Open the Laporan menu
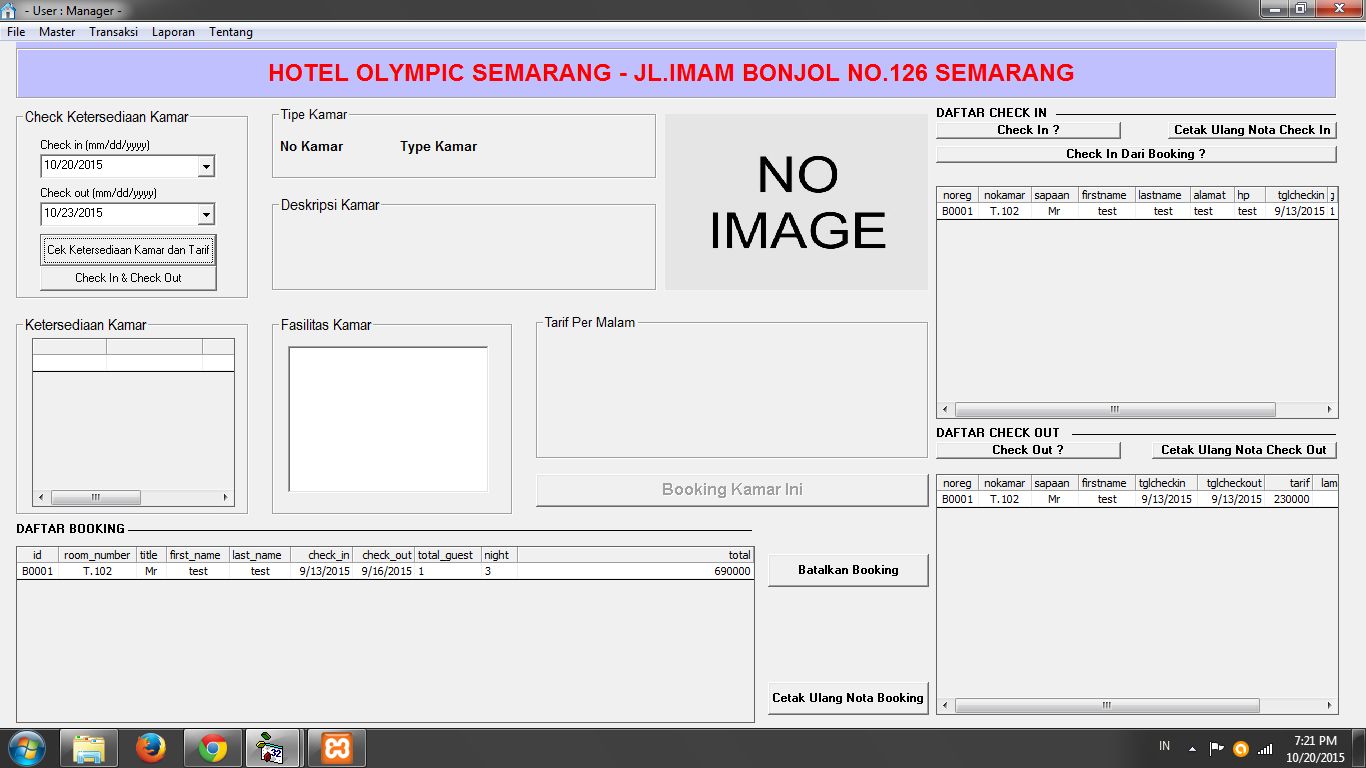Viewport: 1366px width, 768px height. click(x=173, y=32)
